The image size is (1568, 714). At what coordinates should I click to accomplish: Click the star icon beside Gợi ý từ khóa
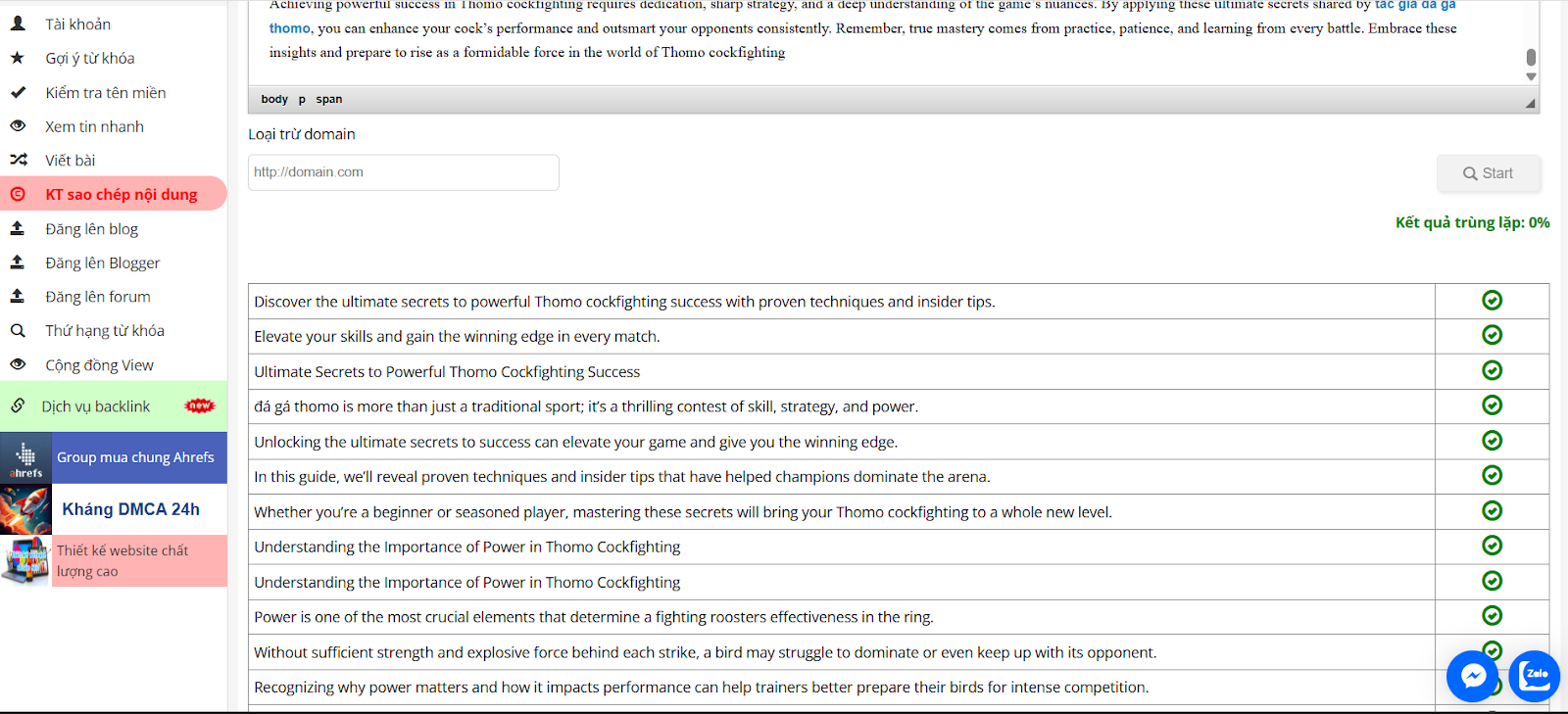[18, 58]
